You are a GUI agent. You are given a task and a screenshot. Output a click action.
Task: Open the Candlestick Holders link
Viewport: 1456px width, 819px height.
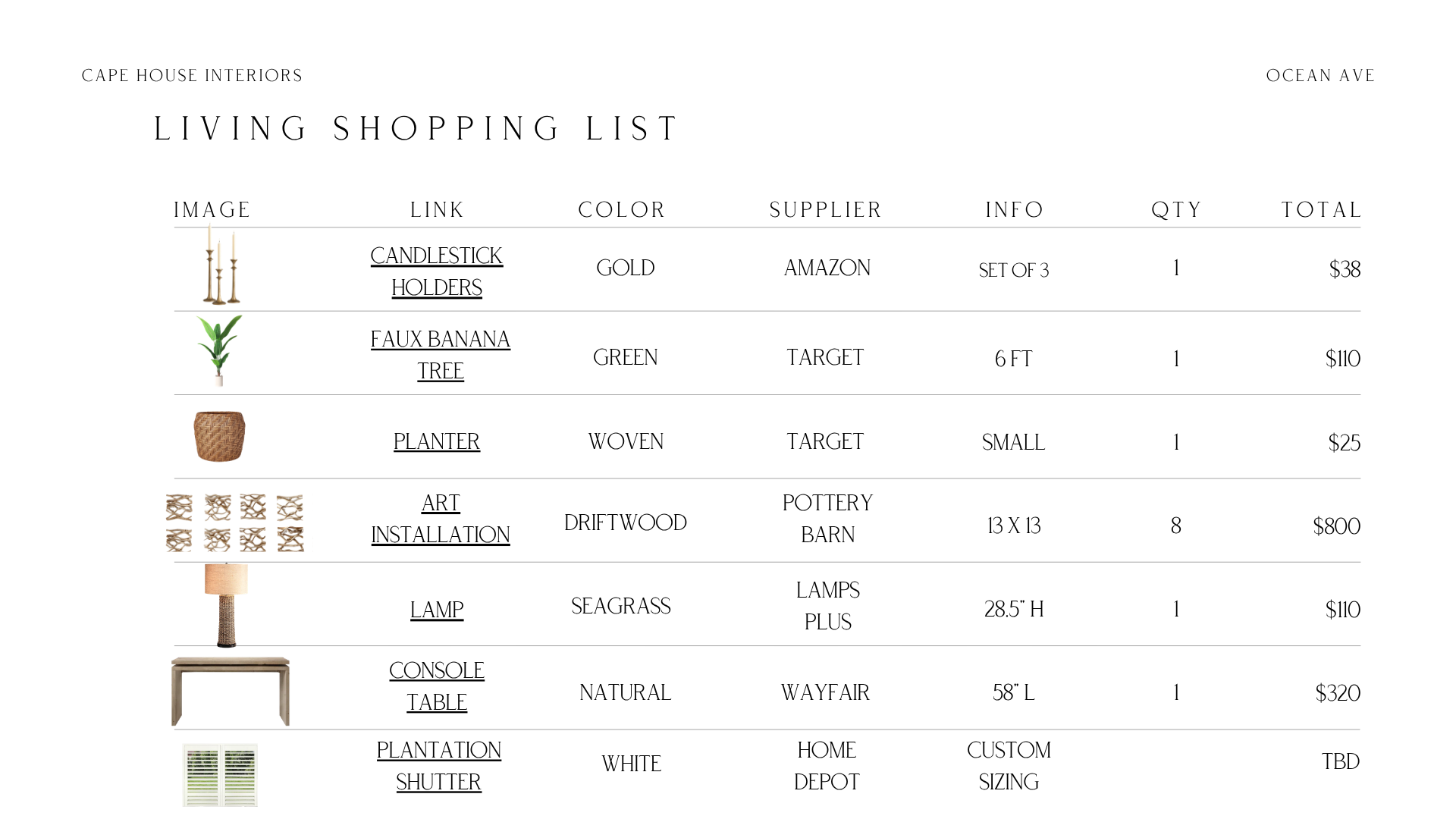(x=437, y=271)
